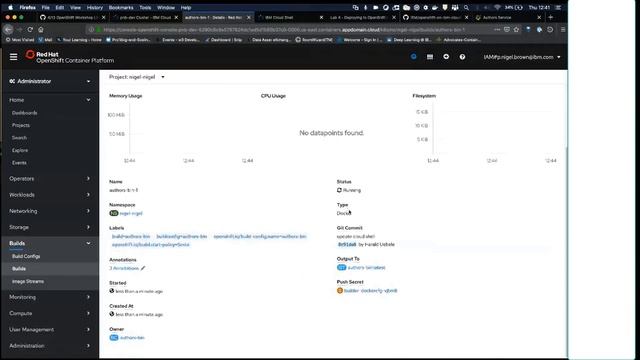Image resolution: width=640 pixels, height=360 pixels.
Task: Open Events in sidebar
Action: (19, 163)
